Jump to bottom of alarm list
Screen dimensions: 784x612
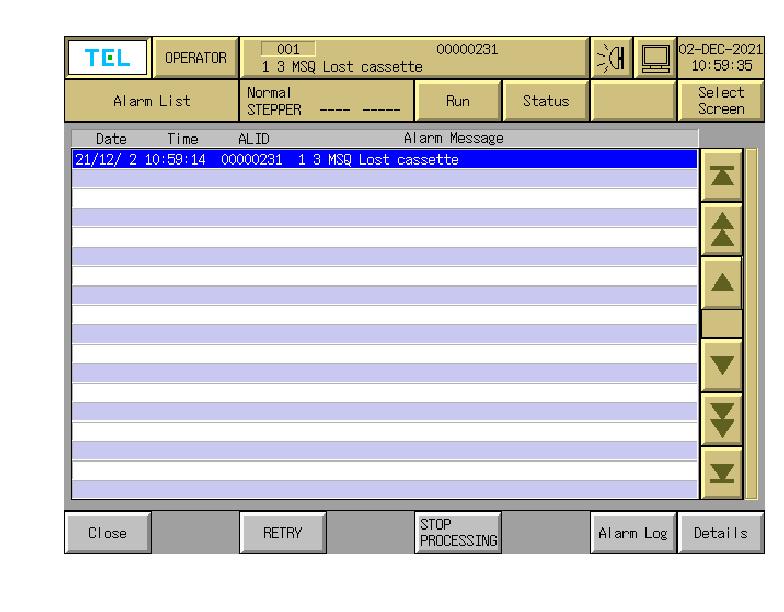[x=721, y=469]
